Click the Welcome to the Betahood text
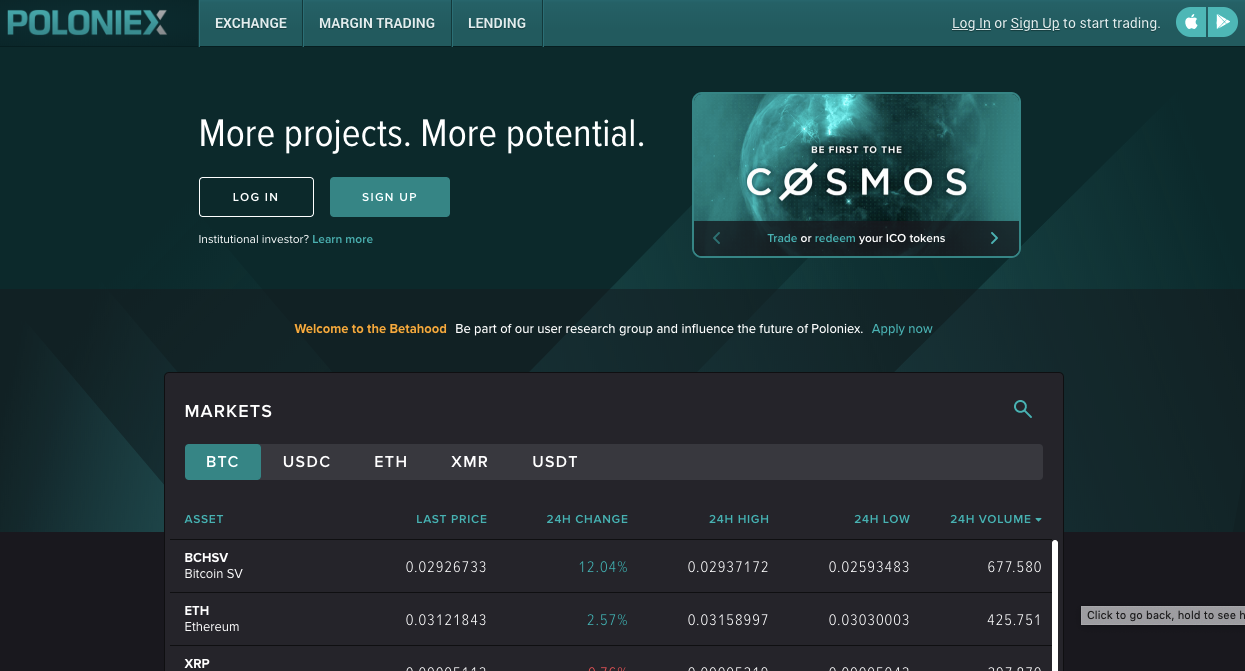The height and width of the screenshot is (671, 1245). coord(370,329)
